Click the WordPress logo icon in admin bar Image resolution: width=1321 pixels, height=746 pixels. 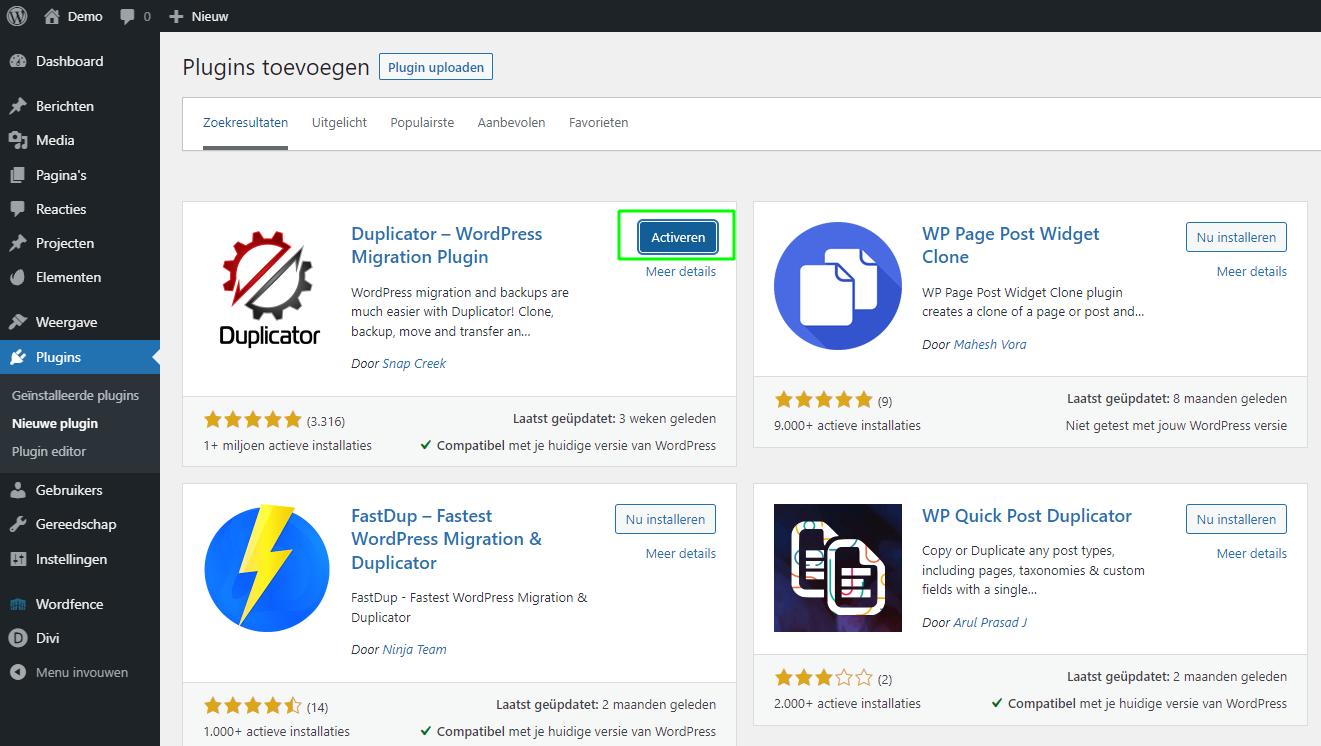coord(17,16)
